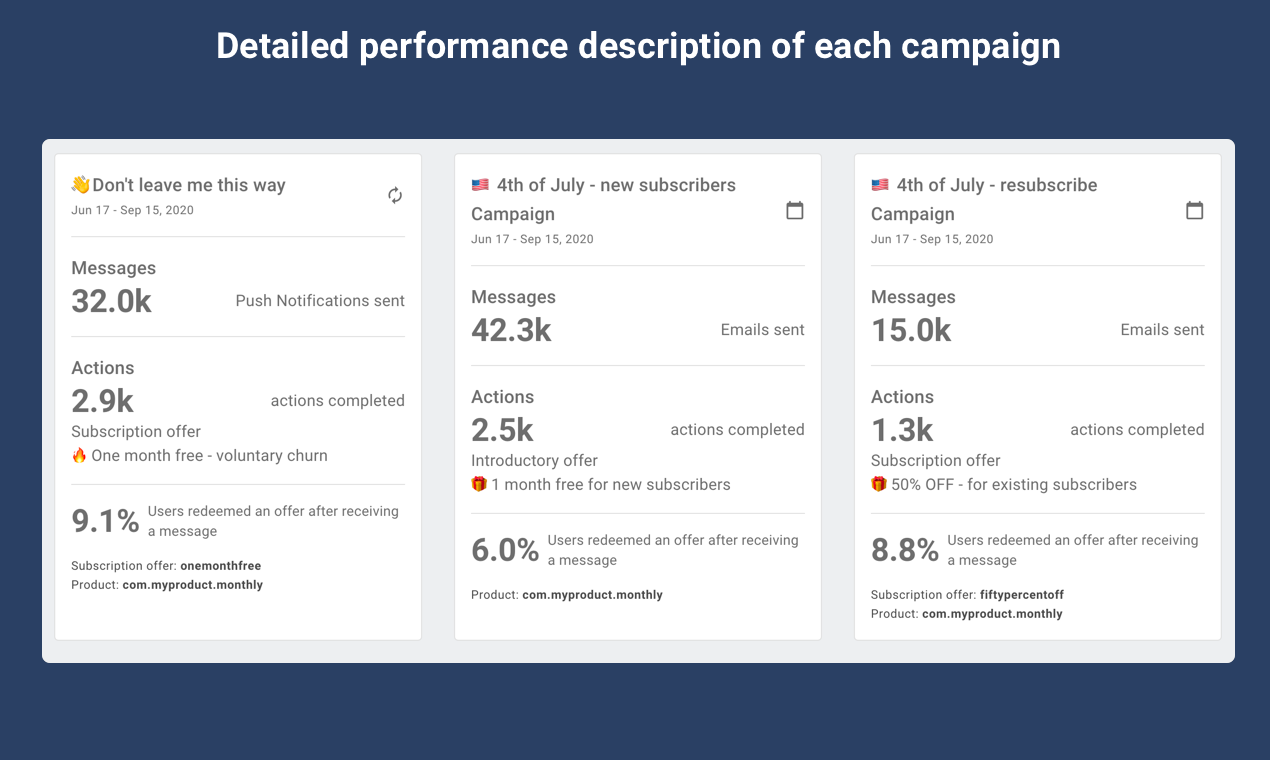Open the Don't leave me this way campaign
Viewport: 1270px width, 760px height.
click(x=189, y=185)
